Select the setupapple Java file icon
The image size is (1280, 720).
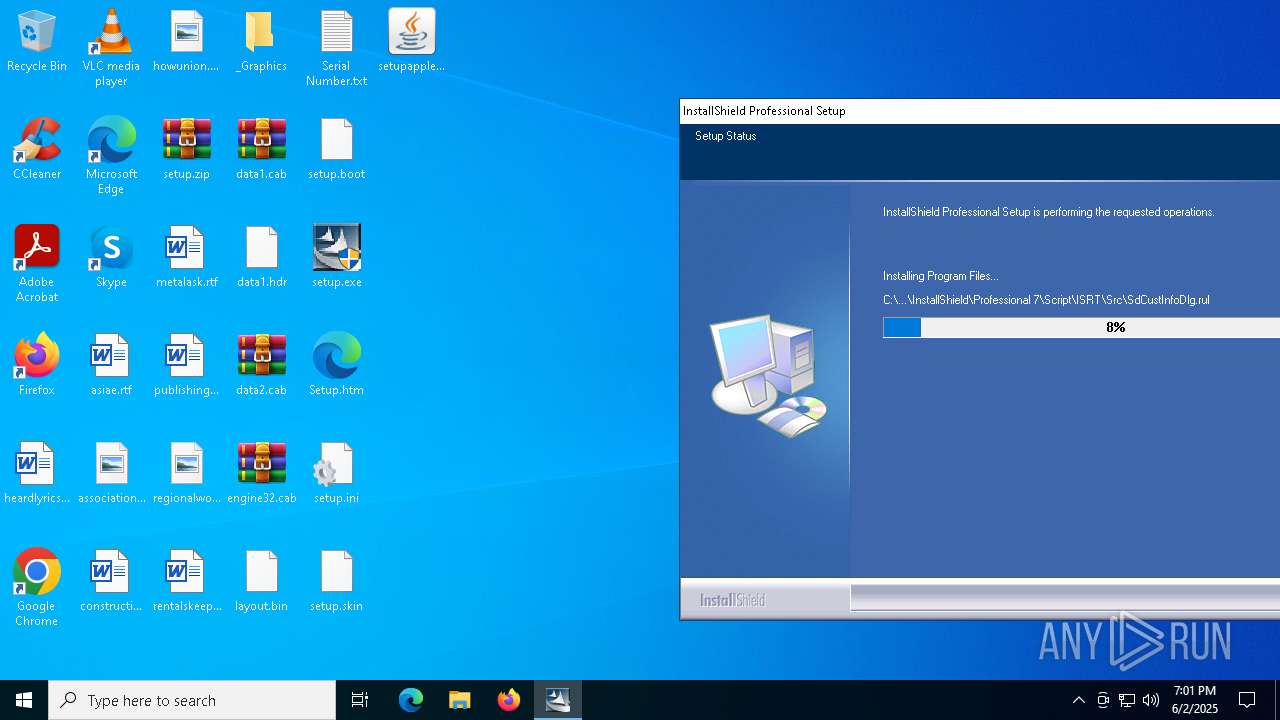pos(411,42)
